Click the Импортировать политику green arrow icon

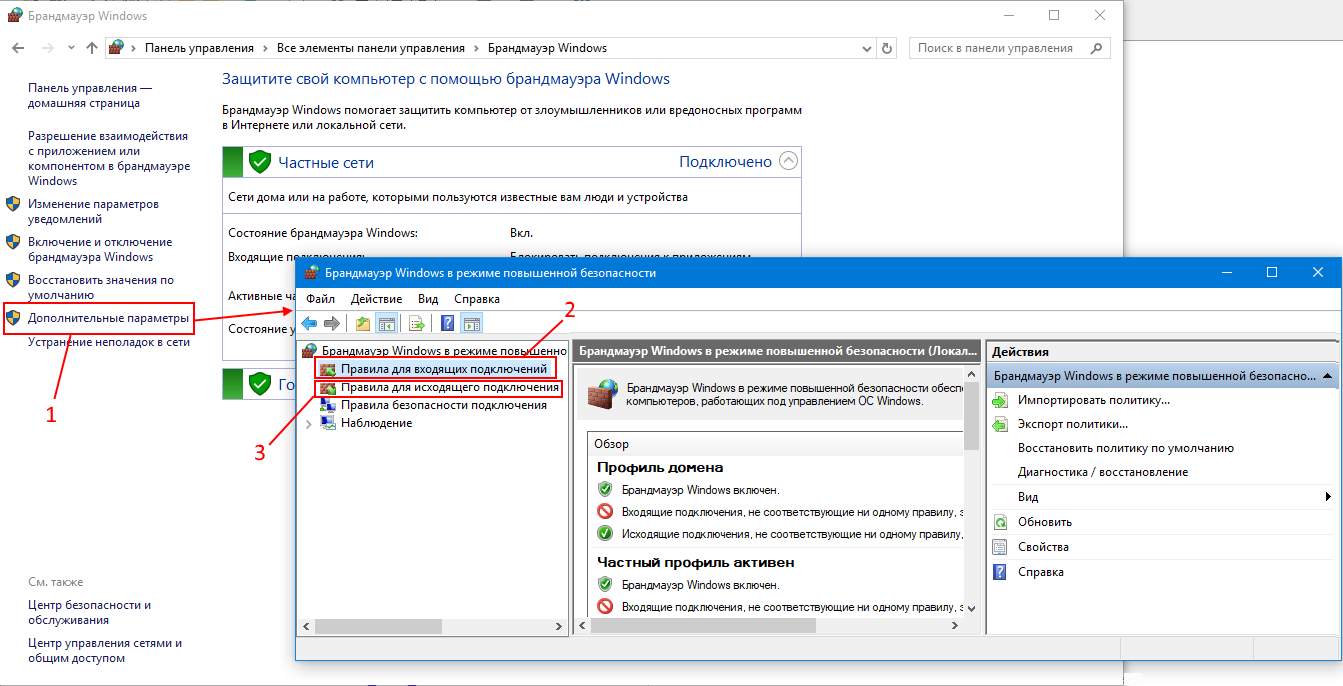coord(999,400)
